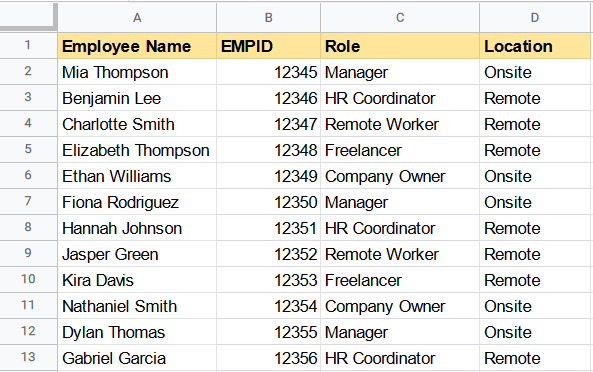
Task: Select column D header
Action: coord(536,17)
